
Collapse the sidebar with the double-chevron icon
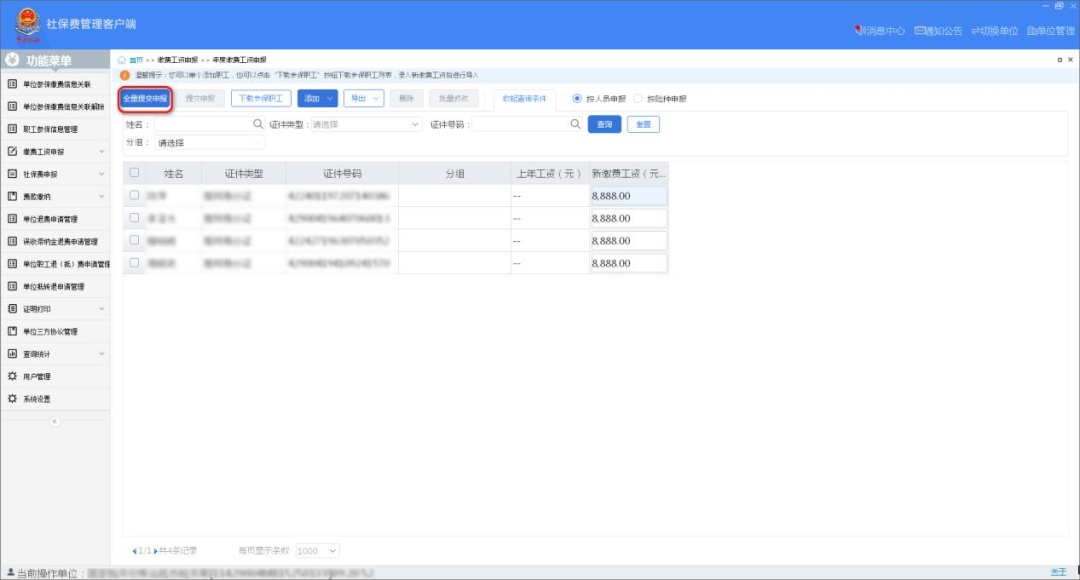(x=54, y=421)
